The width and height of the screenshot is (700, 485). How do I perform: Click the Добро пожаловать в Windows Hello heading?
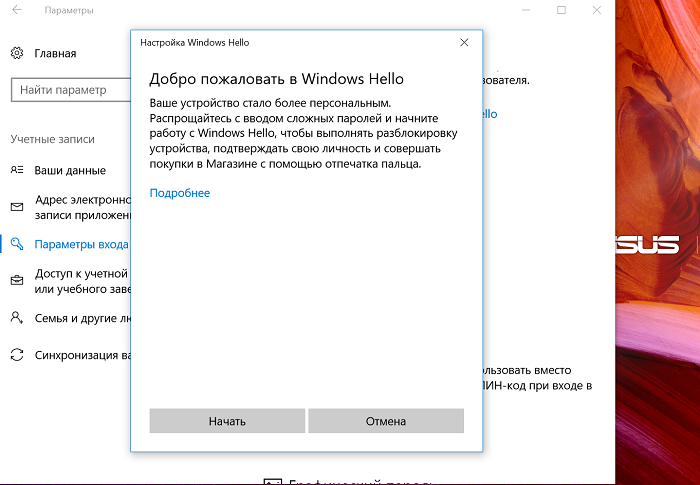pos(276,79)
